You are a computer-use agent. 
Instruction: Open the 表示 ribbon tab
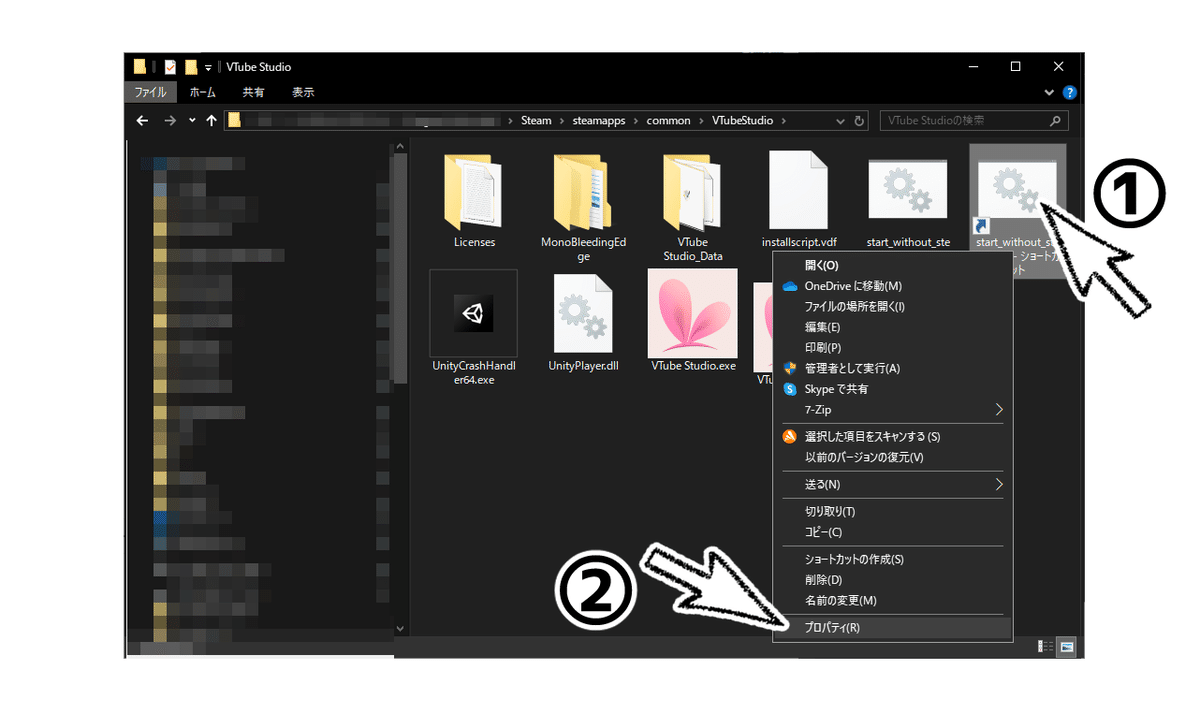pyautogui.click(x=303, y=92)
